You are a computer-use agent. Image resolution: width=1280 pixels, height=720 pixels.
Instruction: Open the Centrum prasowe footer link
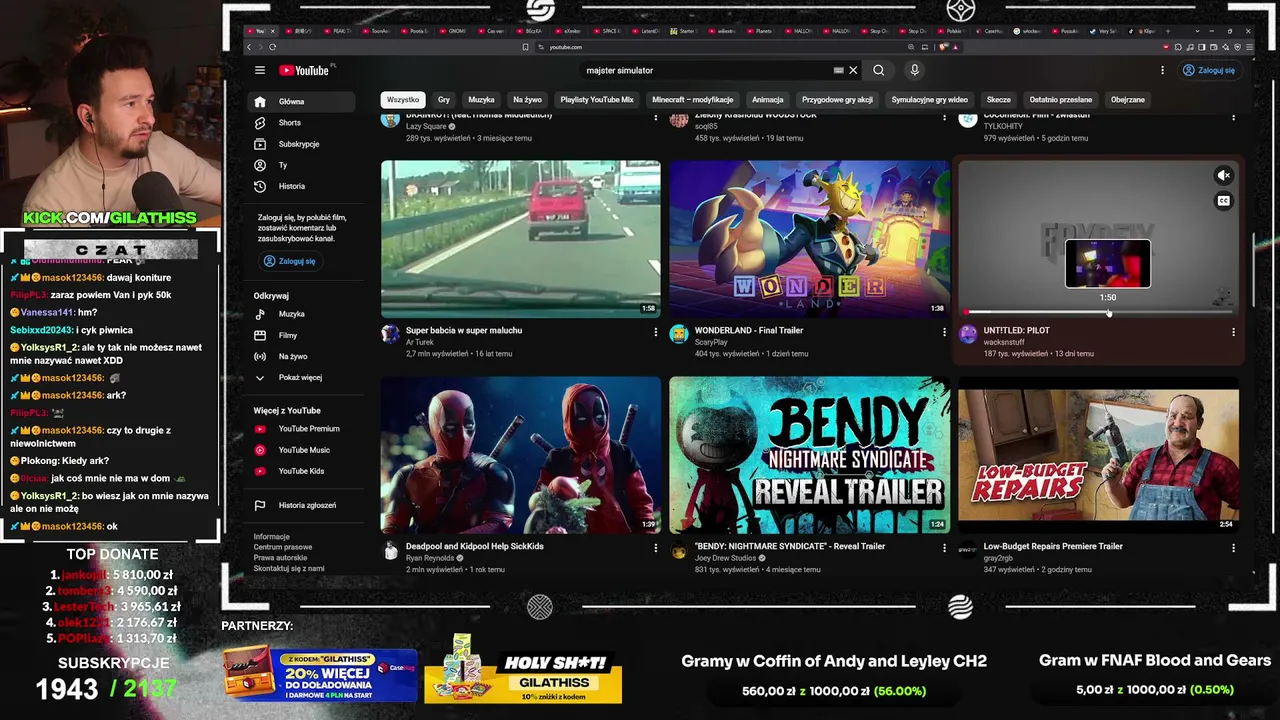283,548
